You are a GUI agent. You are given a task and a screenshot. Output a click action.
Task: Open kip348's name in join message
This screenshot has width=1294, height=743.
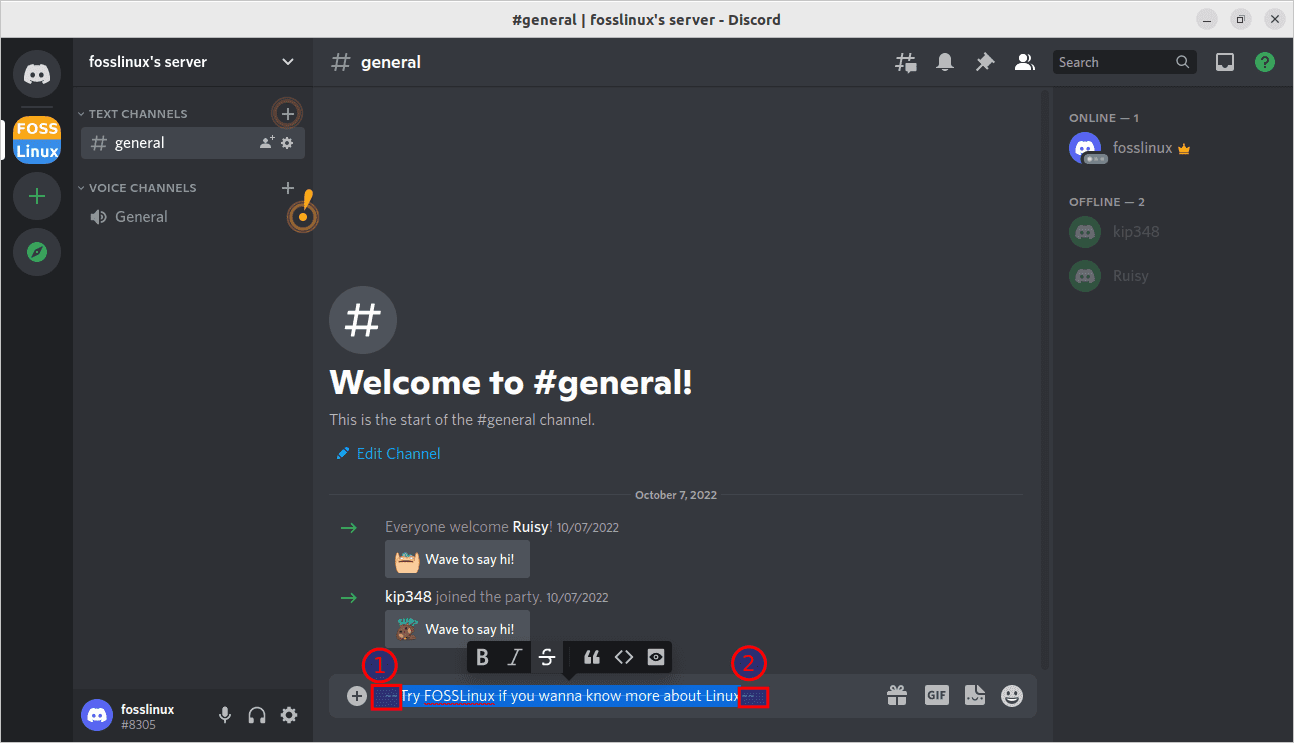408,597
